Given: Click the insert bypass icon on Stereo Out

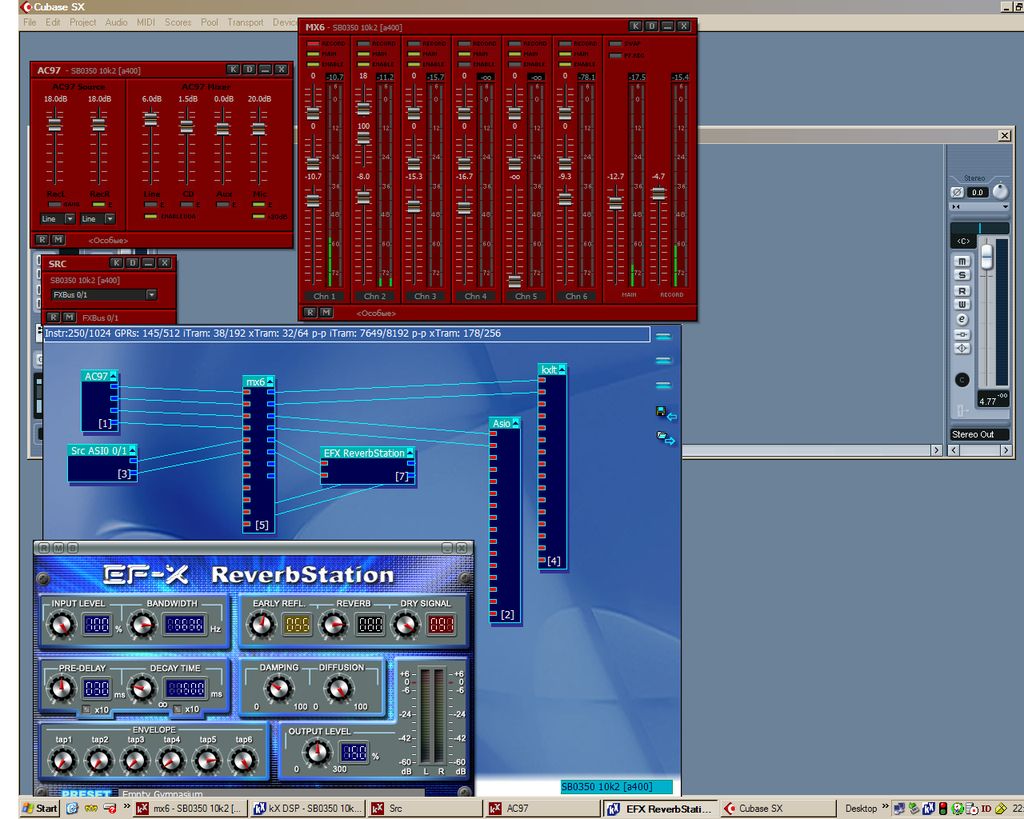Looking at the screenshot, I should click(962, 334).
